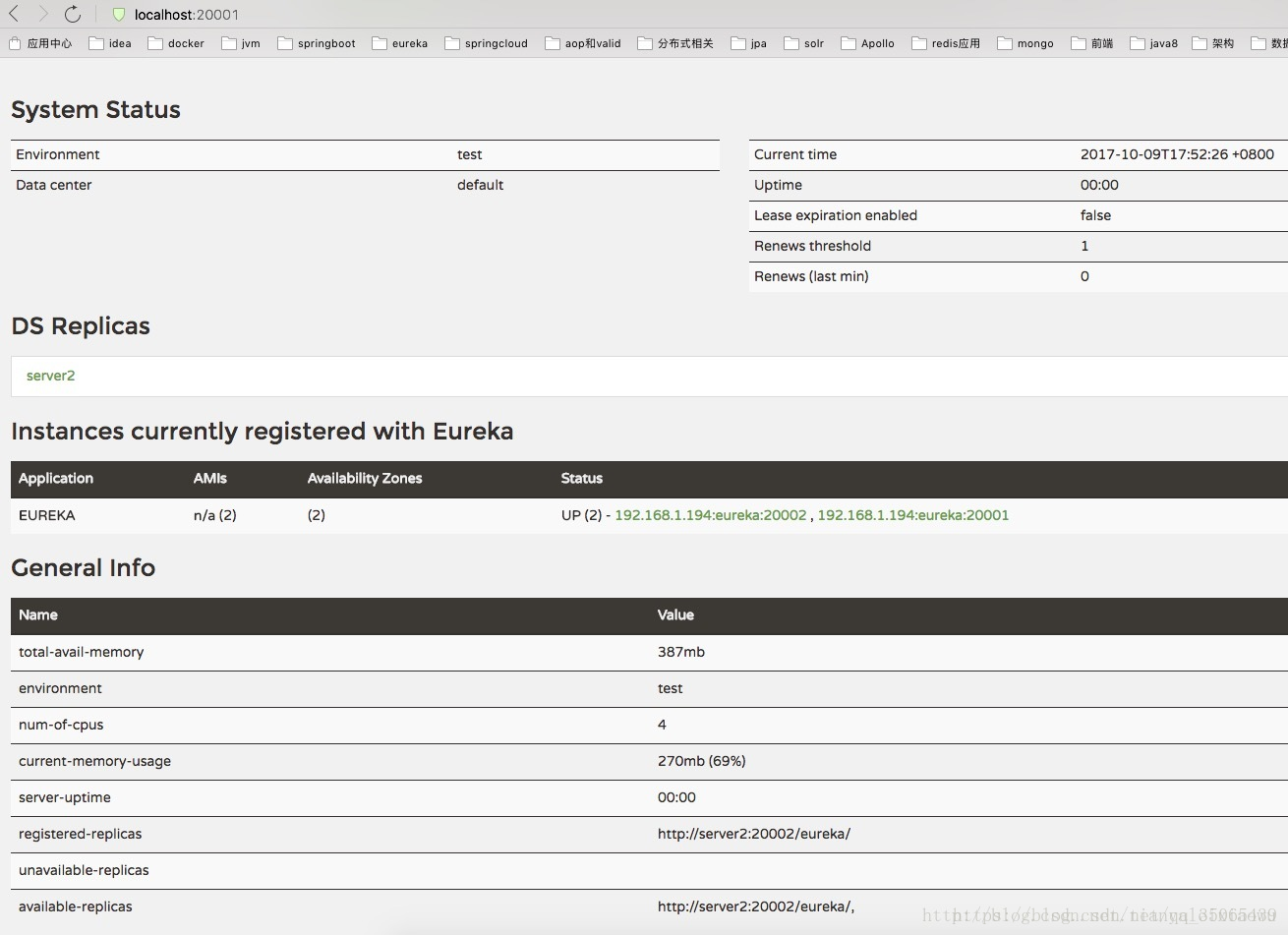The image size is (1288, 935).
Task: Open the 架构 bookmark folder
Action: 1213,43
